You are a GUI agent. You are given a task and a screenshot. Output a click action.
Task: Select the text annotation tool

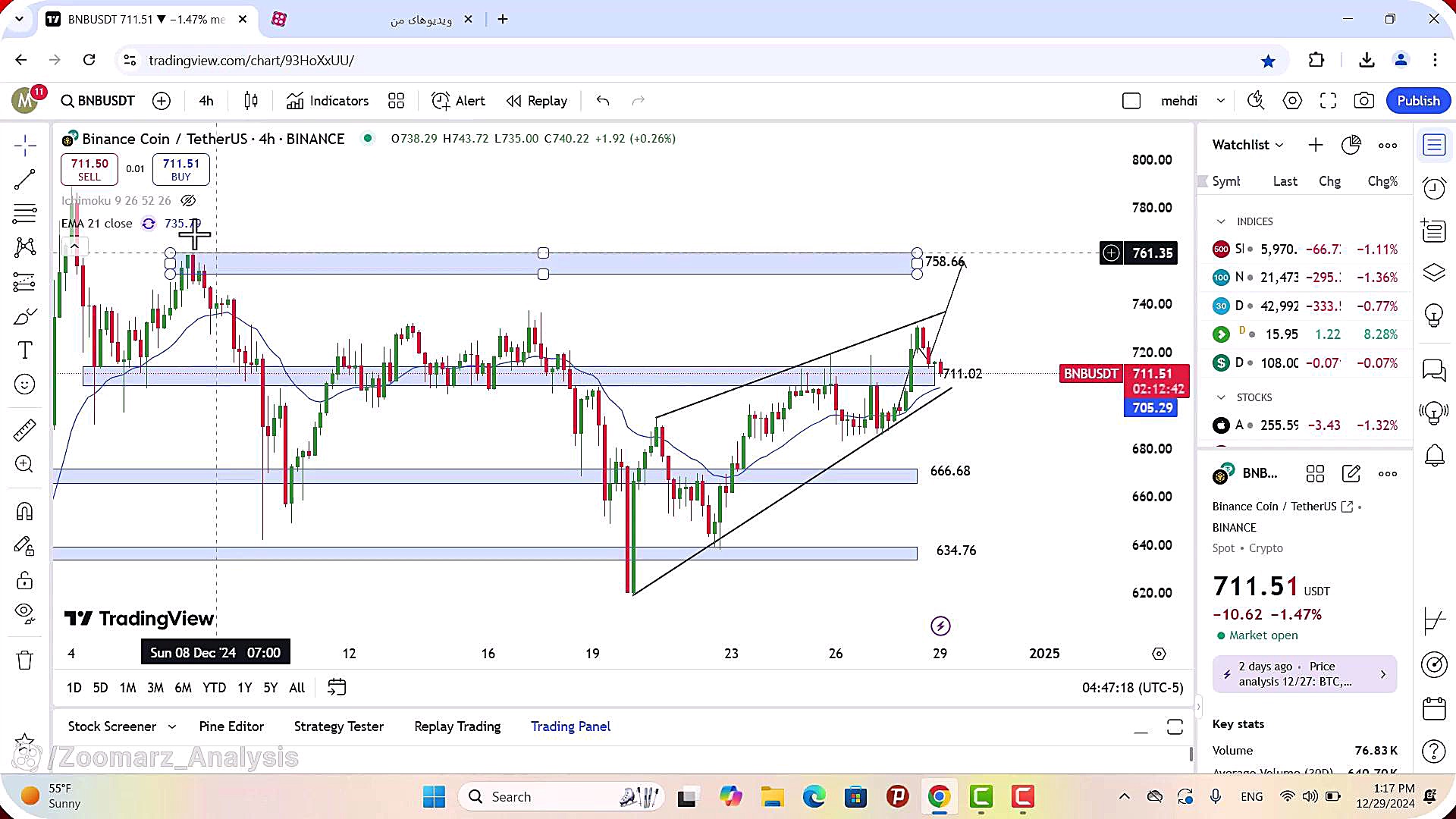[x=24, y=350]
